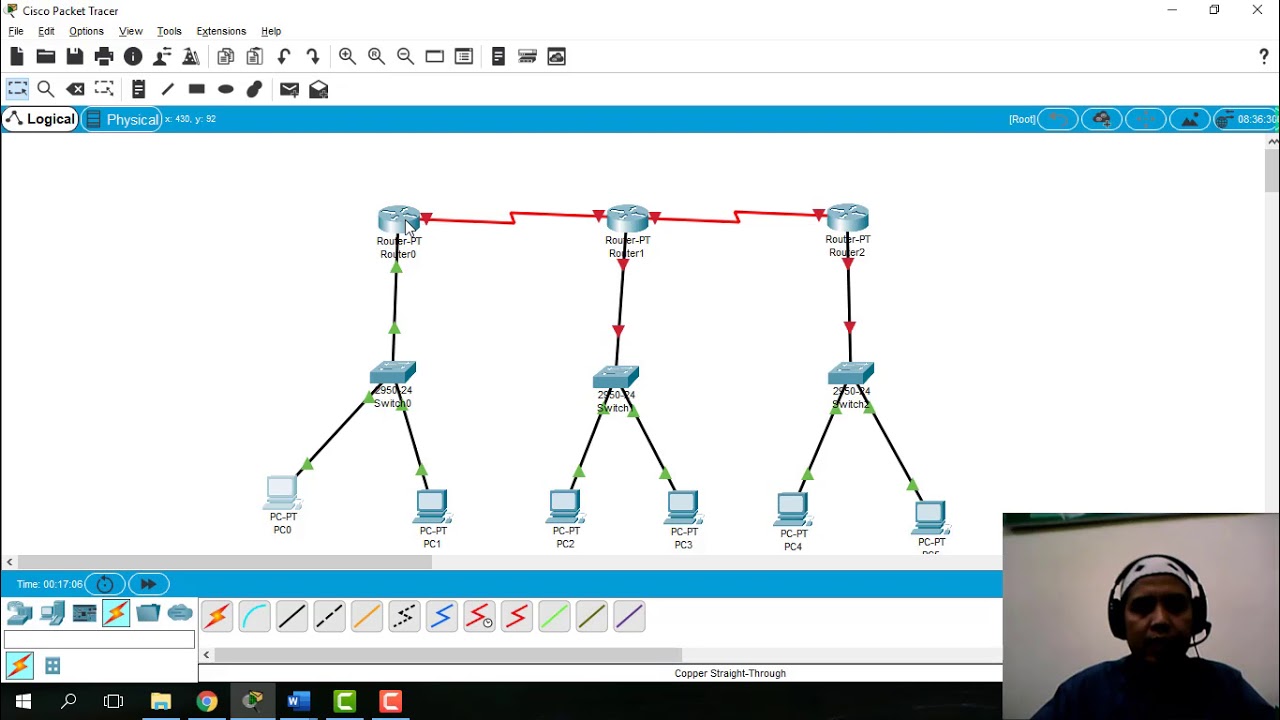
Task: Open custom devices dialog icon
Action: [463, 57]
